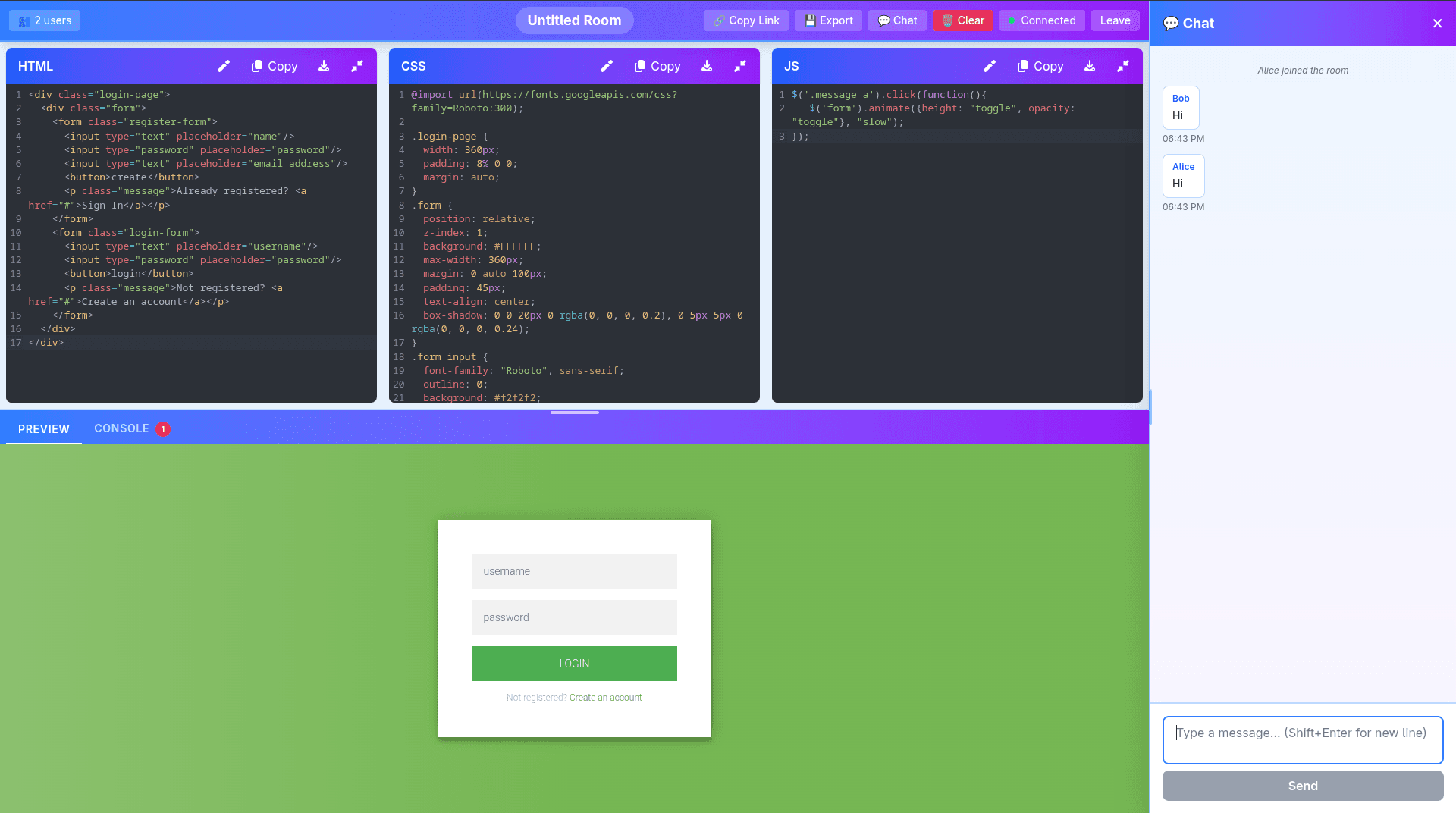Click the JS panel edit pencil icon

[990, 66]
